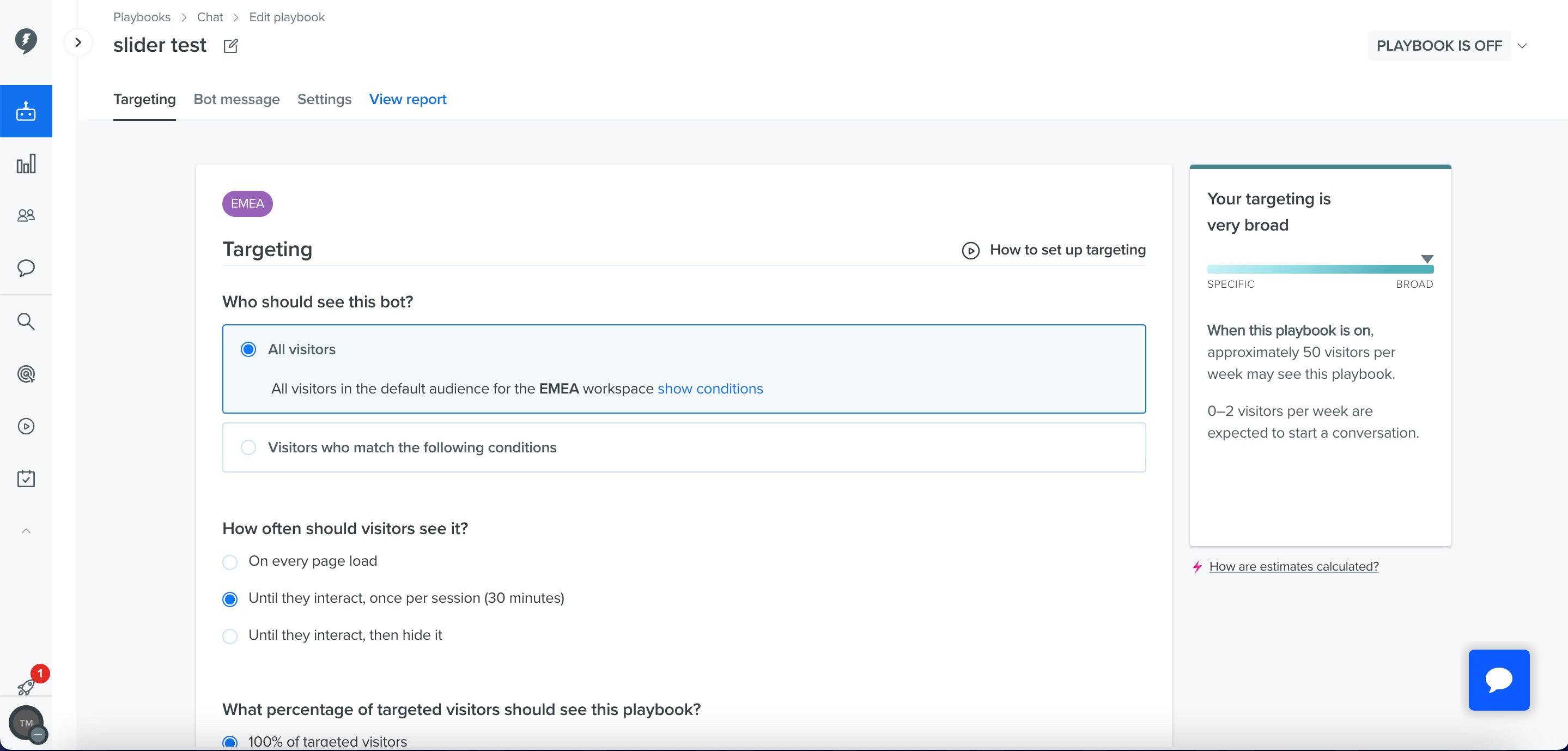Open the Playbooks bot icon in sidebar
Viewport: 1568px width, 751px height.
26,112
